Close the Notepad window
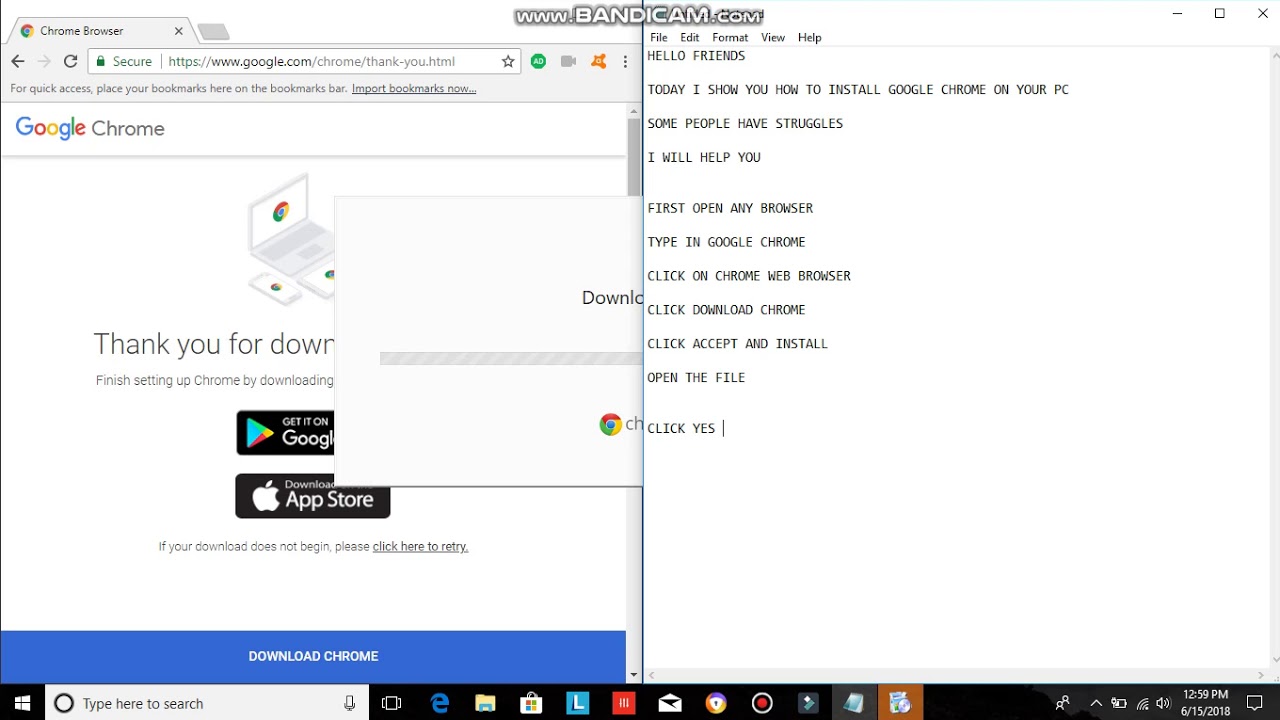Screen dimensions: 1280x720 (1262, 13)
